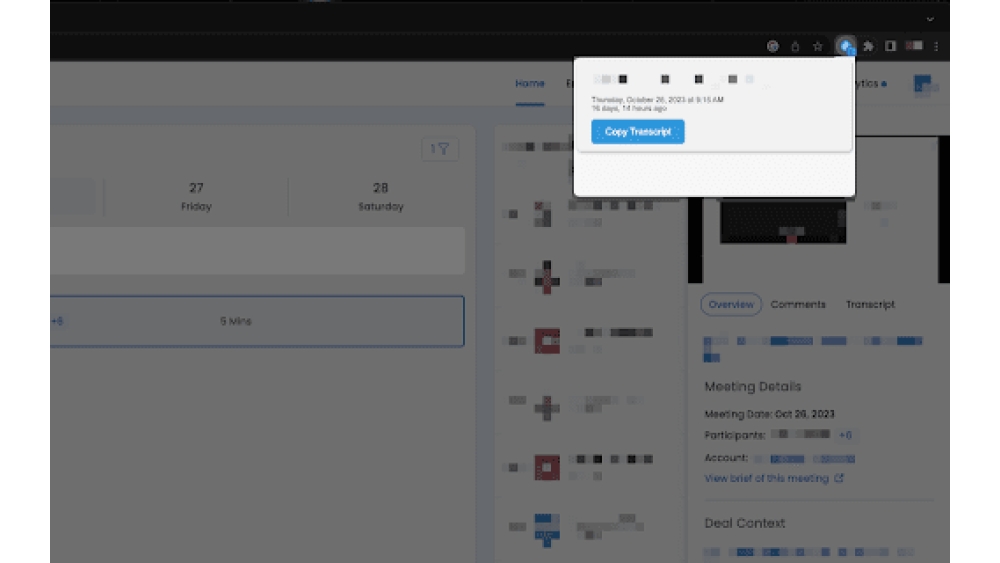
Task: Open the Chrome profile avatar
Action: tap(915, 46)
